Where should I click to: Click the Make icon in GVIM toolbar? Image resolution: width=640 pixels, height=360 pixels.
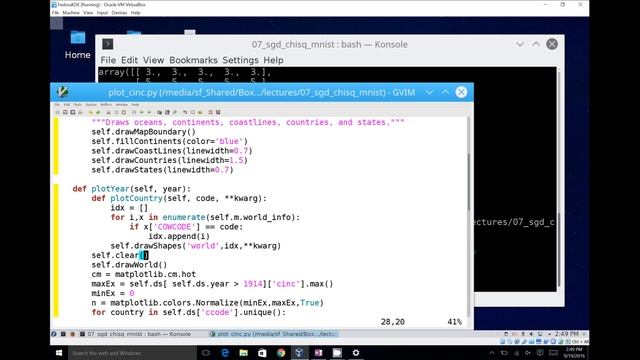[x=185, y=112]
